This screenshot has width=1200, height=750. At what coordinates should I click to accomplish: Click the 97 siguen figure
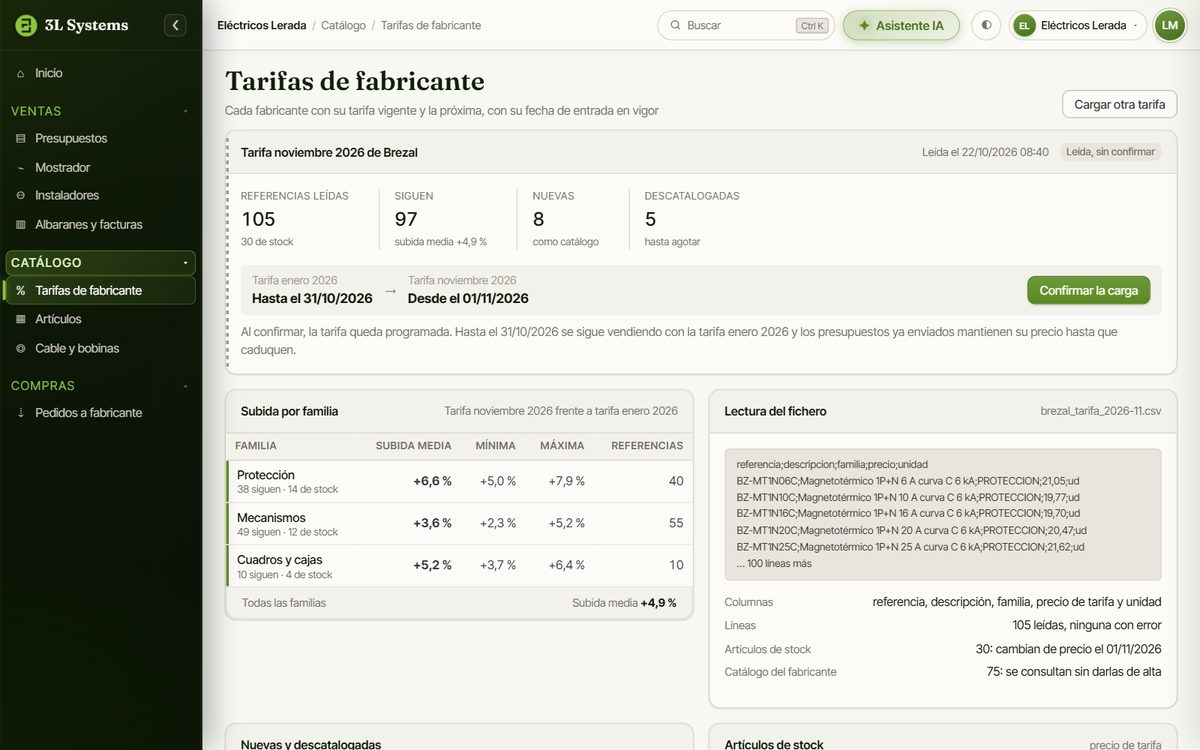click(x=406, y=219)
